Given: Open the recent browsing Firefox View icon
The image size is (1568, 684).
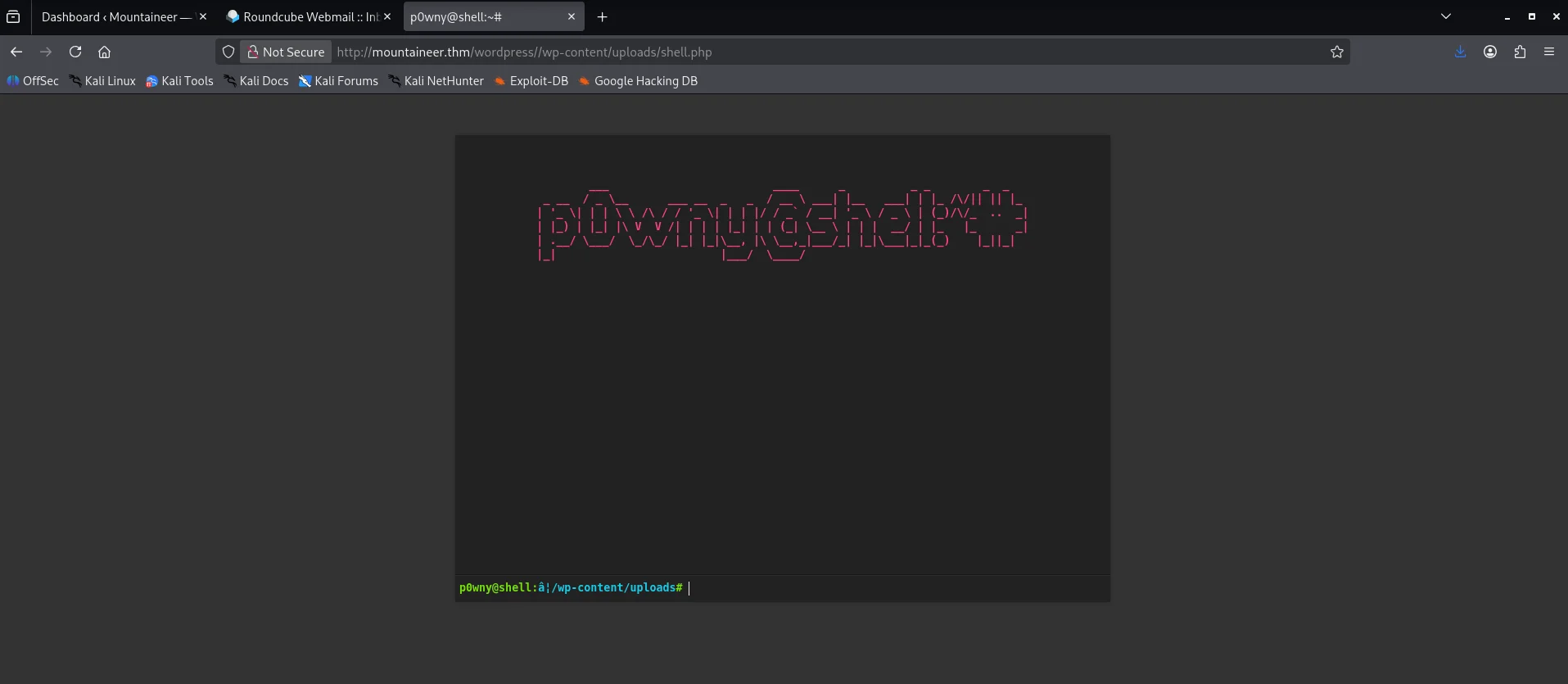Looking at the screenshot, I should (13, 16).
